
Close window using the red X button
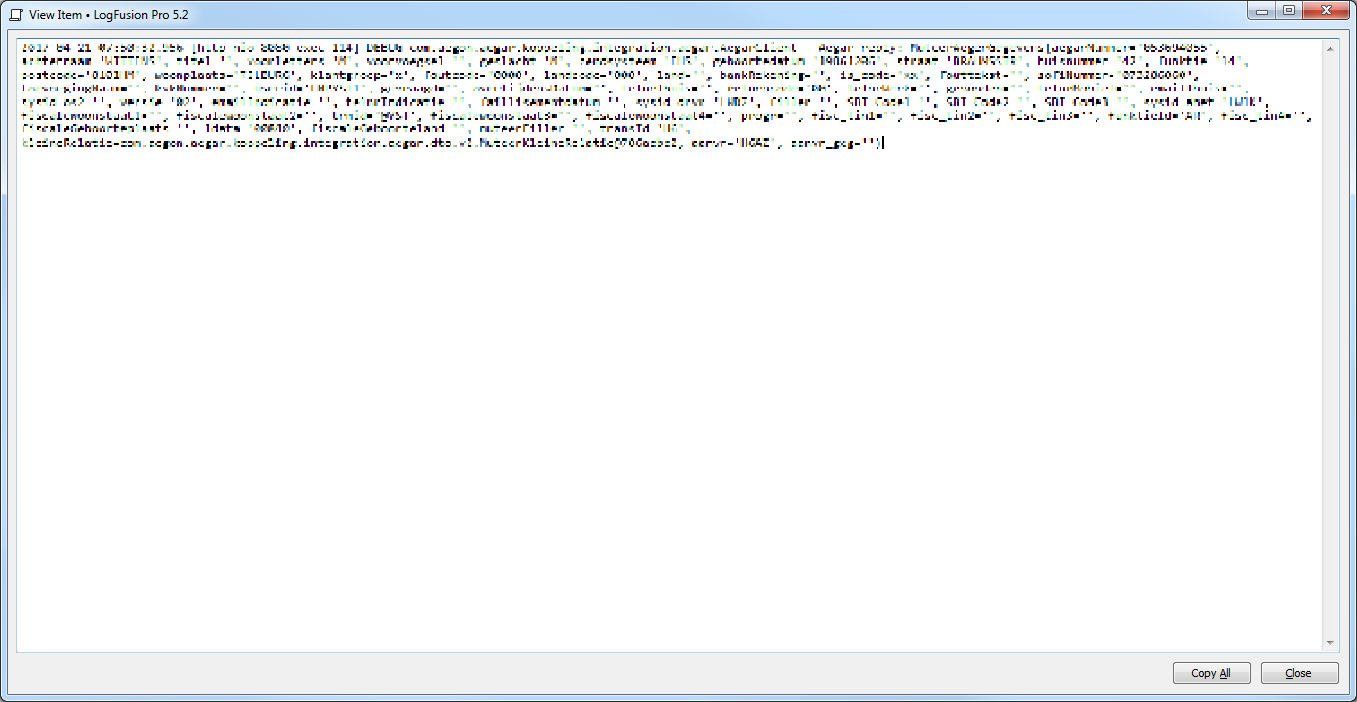[x=1326, y=10]
